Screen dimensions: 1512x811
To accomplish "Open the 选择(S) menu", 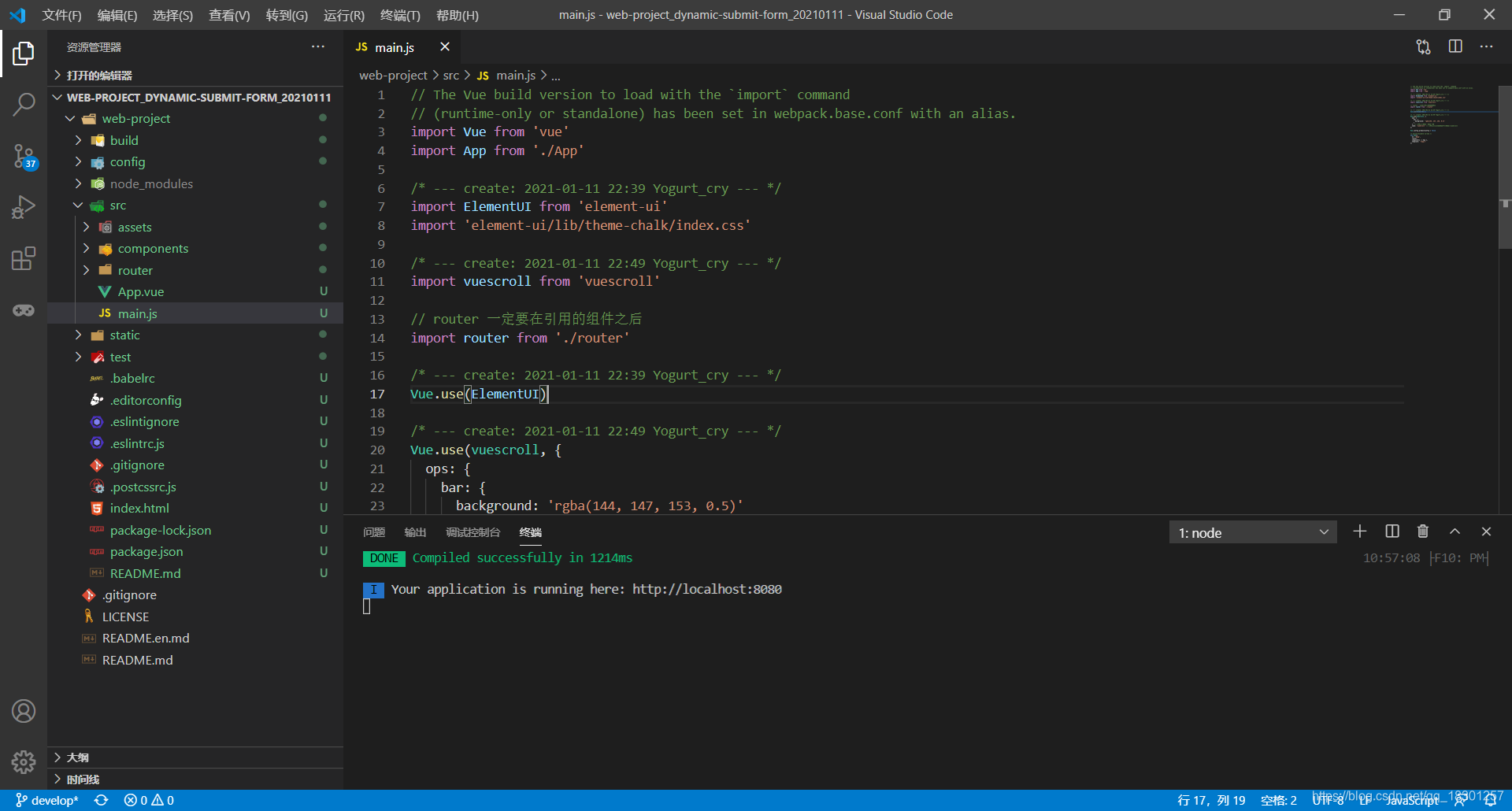I will 172,15.
